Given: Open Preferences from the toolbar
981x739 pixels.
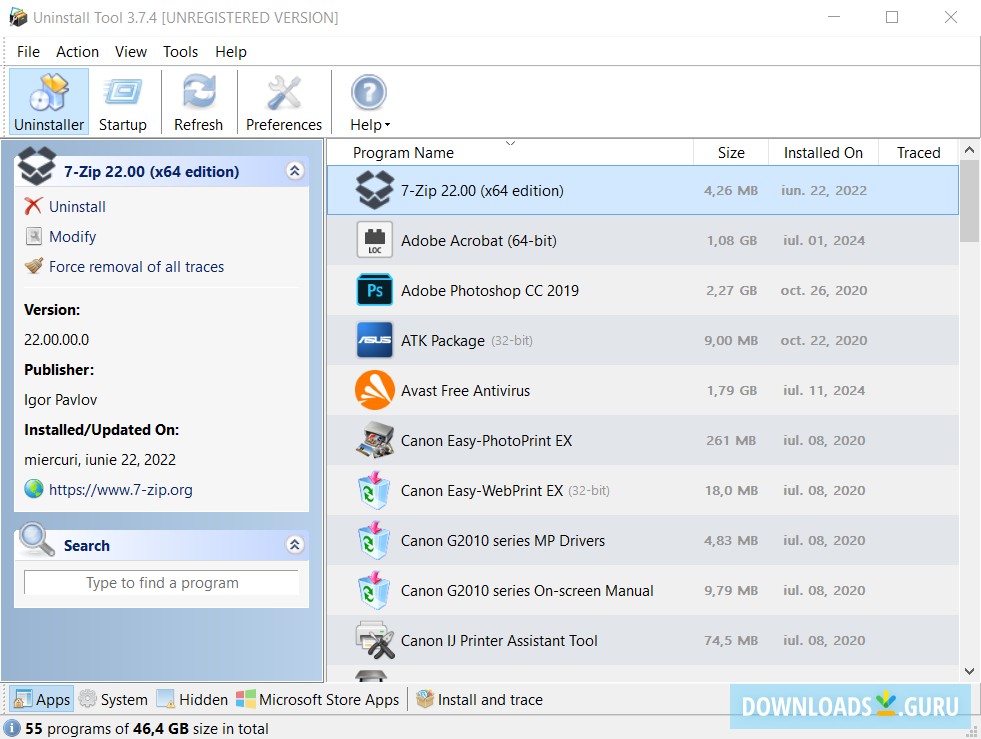Looking at the screenshot, I should (283, 100).
